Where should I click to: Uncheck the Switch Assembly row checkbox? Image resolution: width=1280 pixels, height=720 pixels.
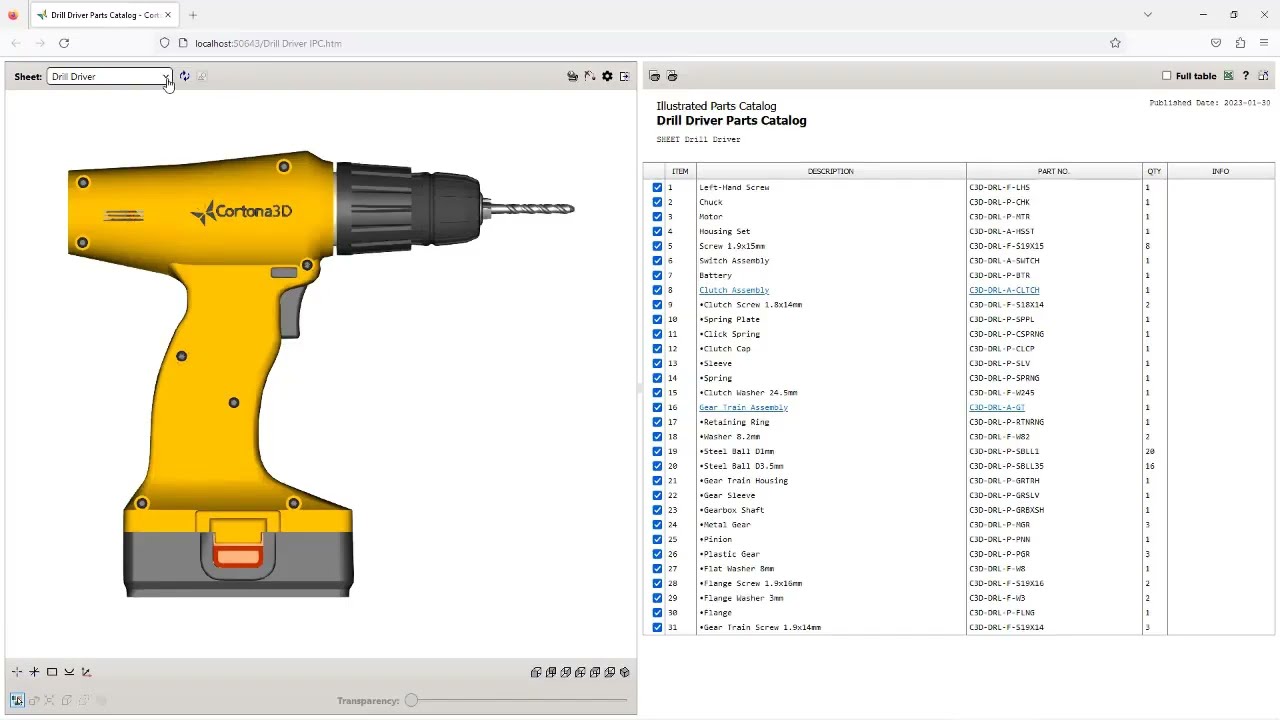pos(657,261)
